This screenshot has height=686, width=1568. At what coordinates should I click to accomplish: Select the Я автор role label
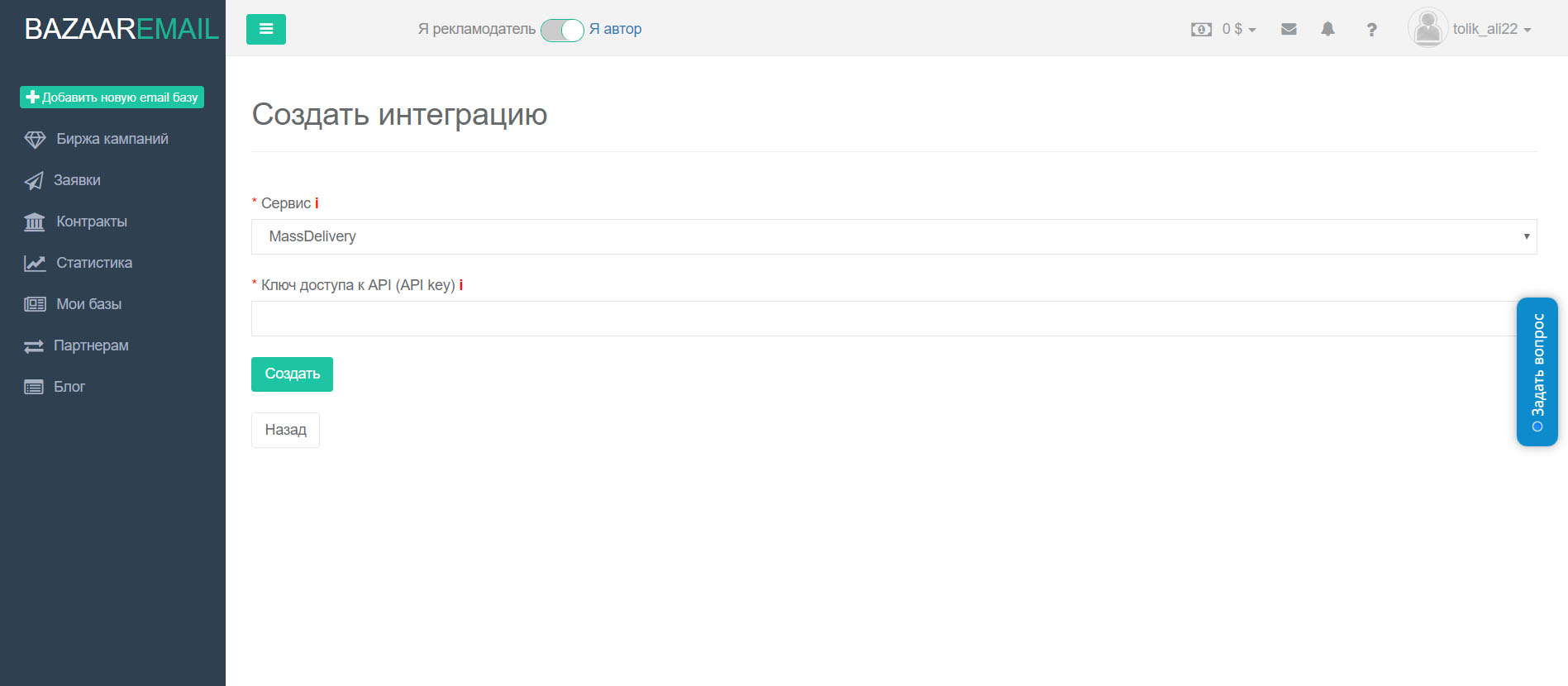(x=615, y=29)
